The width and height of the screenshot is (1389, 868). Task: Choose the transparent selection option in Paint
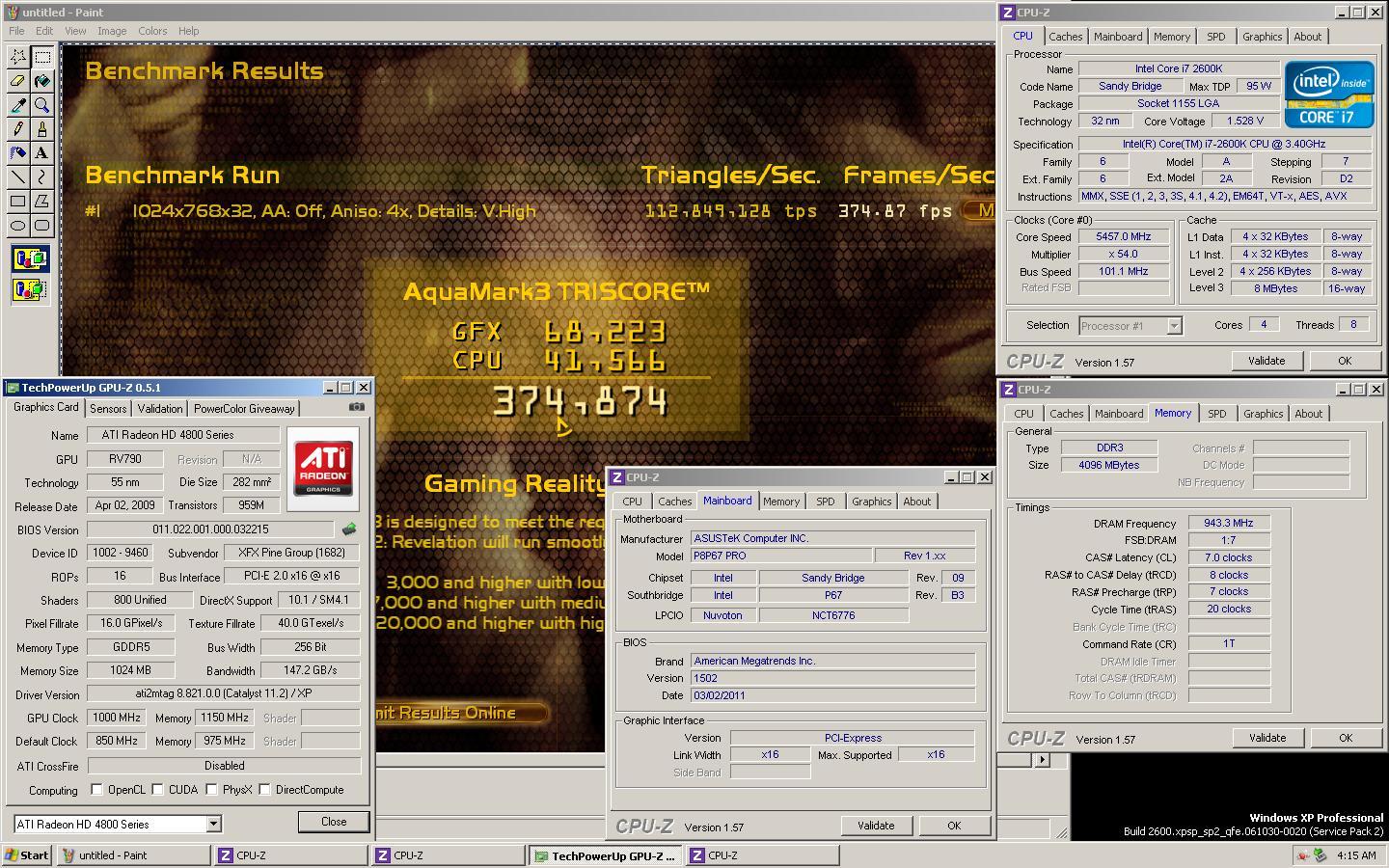(x=30, y=288)
